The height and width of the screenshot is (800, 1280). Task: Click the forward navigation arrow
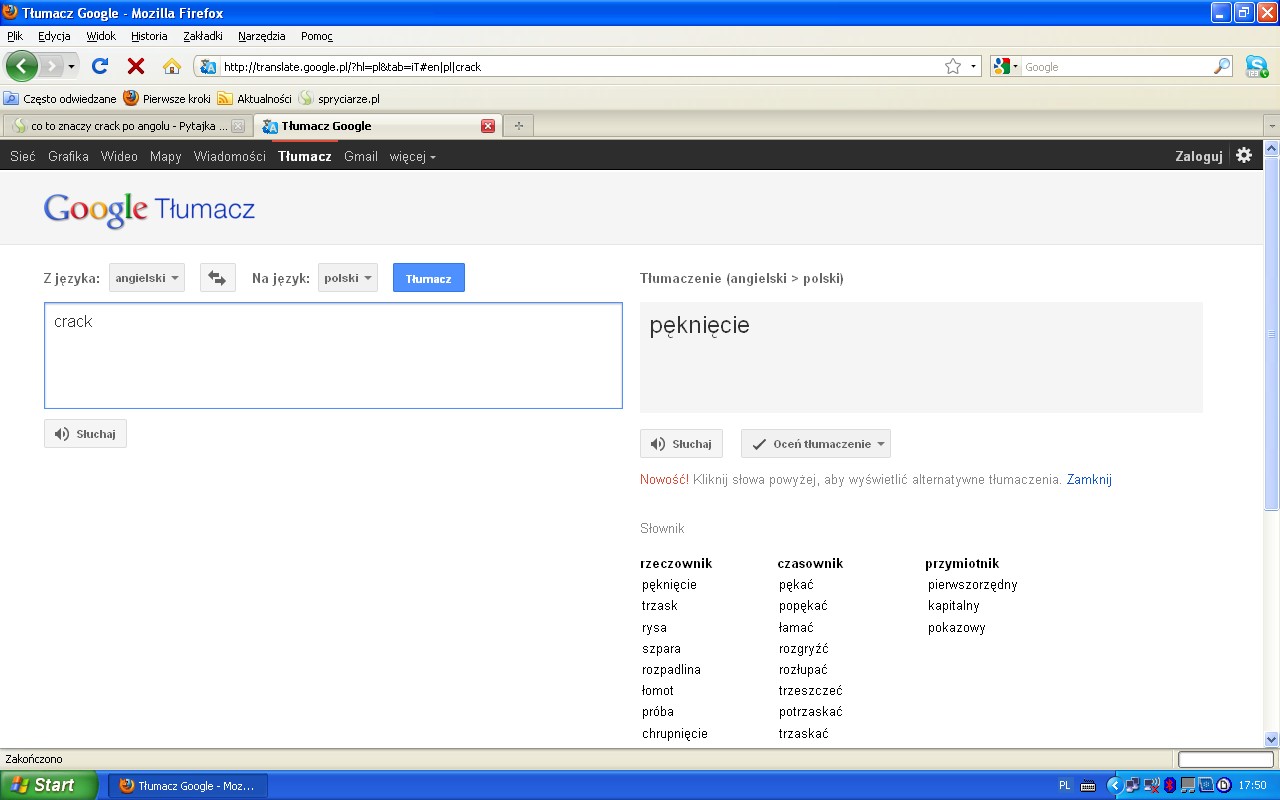pos(51,66)
